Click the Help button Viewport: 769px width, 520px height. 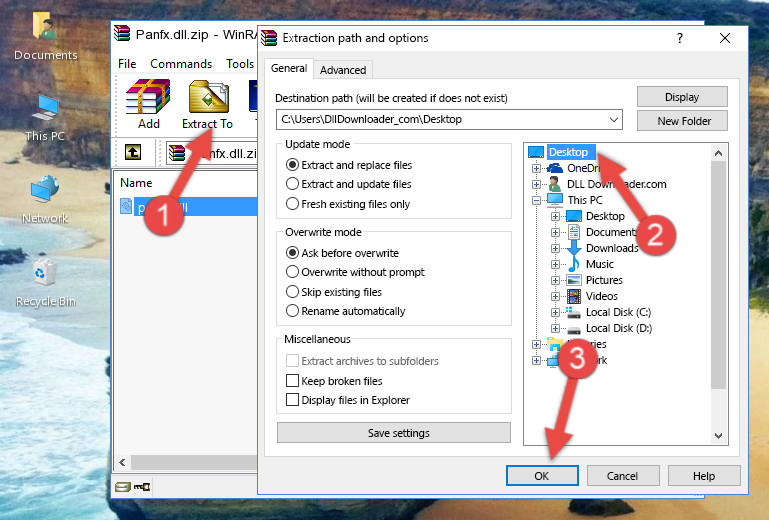coord(704,476)
